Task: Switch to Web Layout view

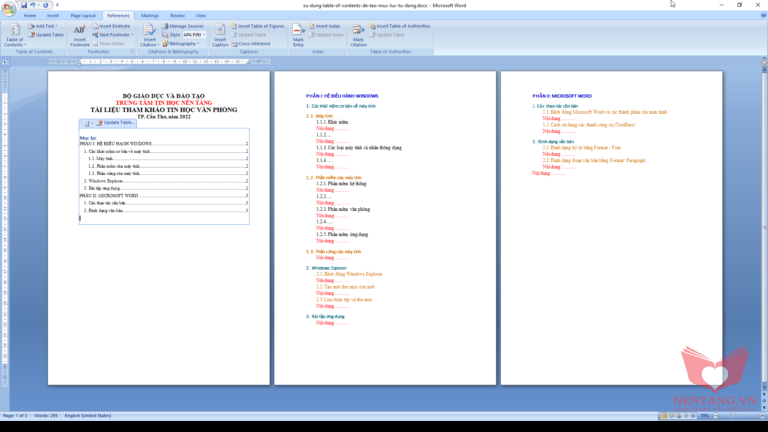Action: (679, 415)
